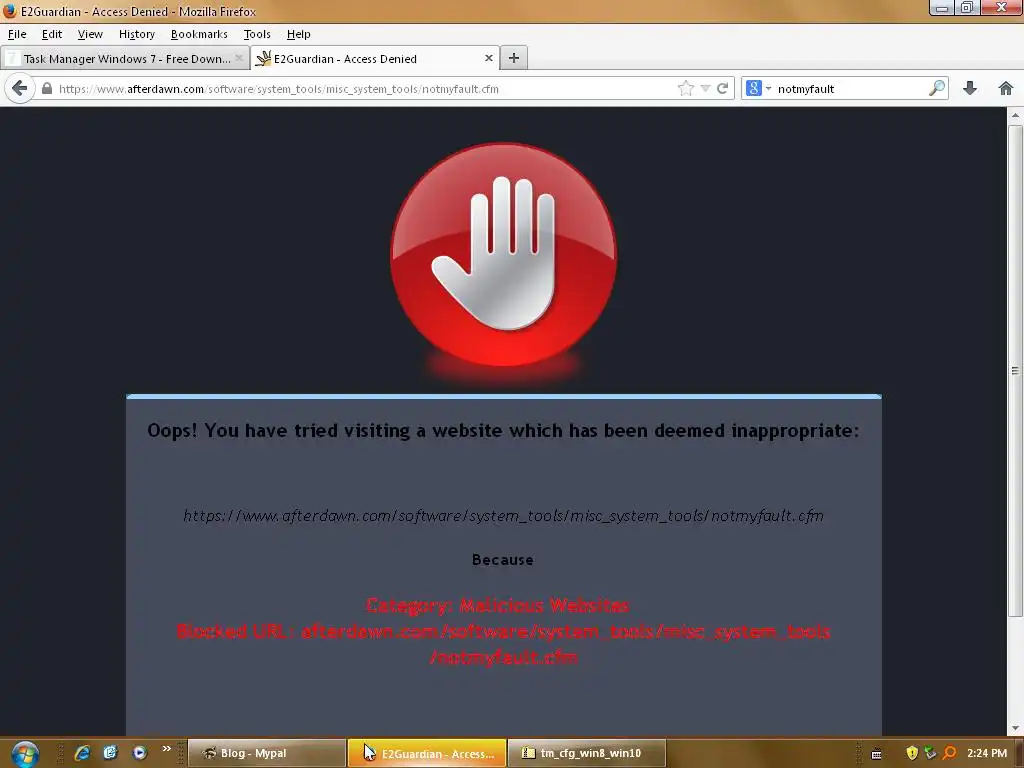1024x768 pixels.
Task: Click the 'Category: Malicious Websites' text
Action: 497,605
